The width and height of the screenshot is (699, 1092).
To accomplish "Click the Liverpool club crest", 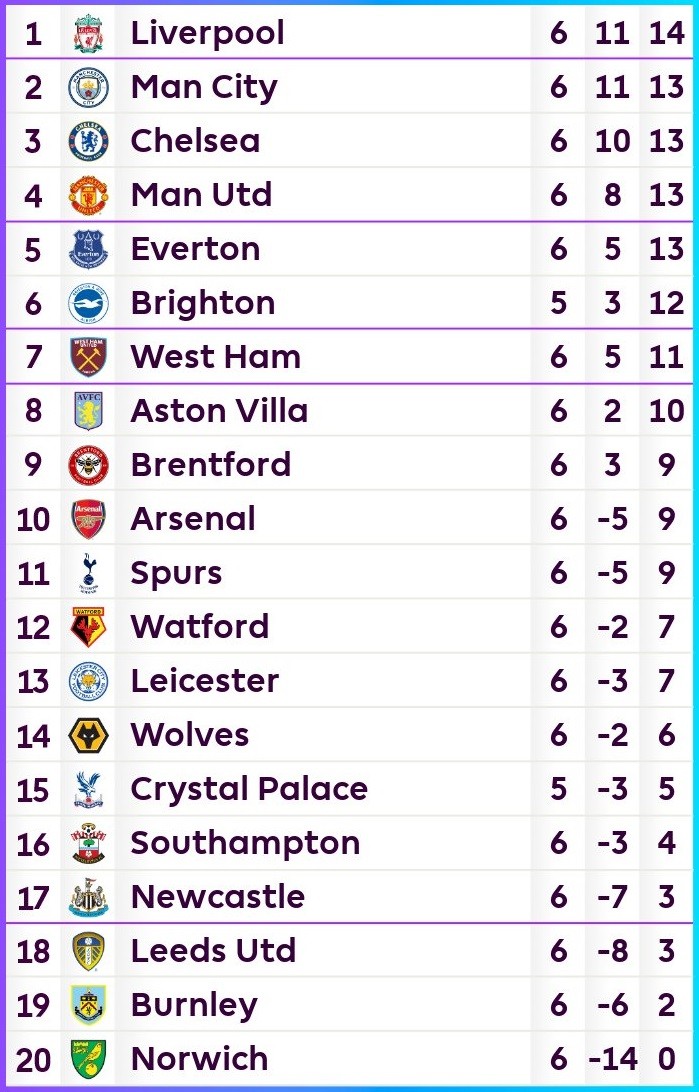I will tap(88, 33).
